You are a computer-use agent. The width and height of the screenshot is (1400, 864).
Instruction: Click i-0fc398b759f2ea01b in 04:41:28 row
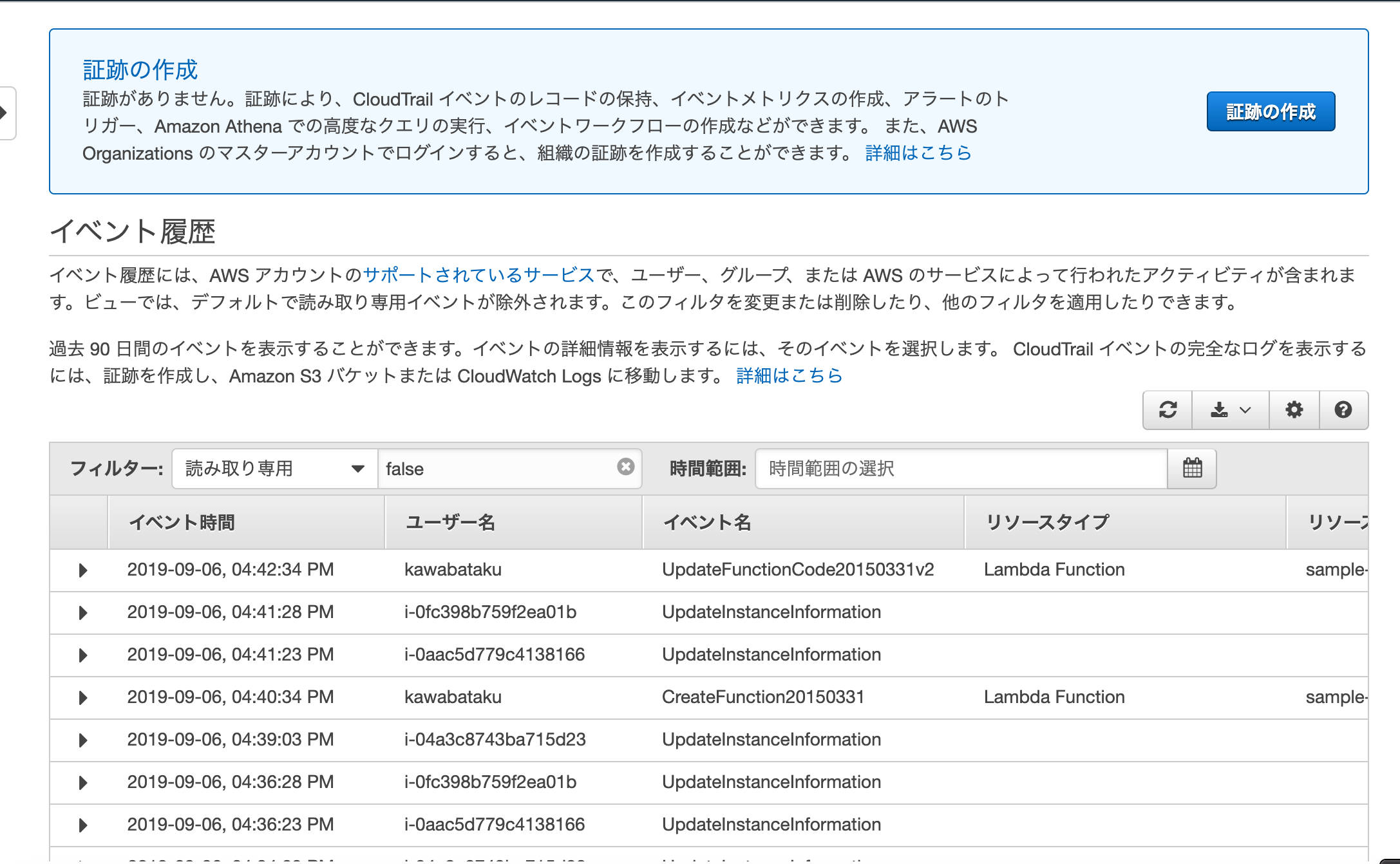[x=491, y=612]
